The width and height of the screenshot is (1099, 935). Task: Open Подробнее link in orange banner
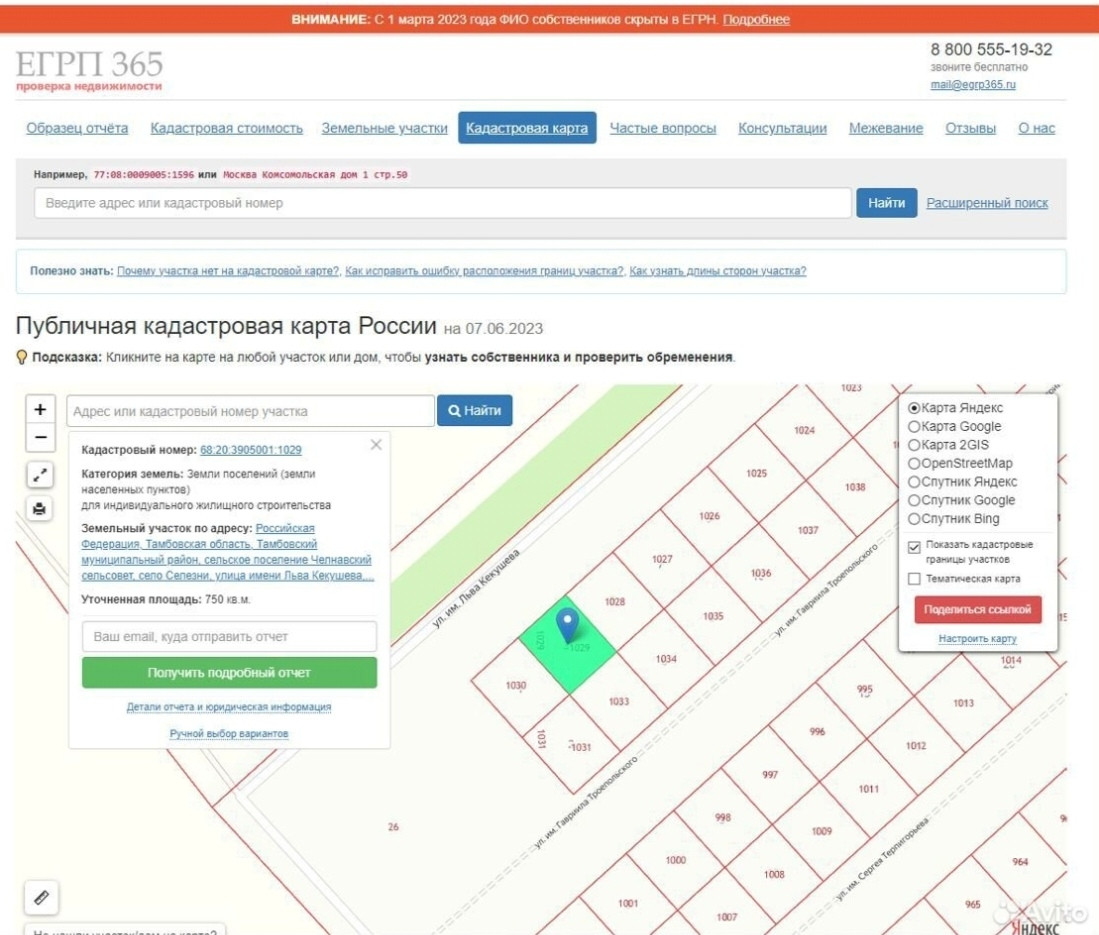[756, 20]
